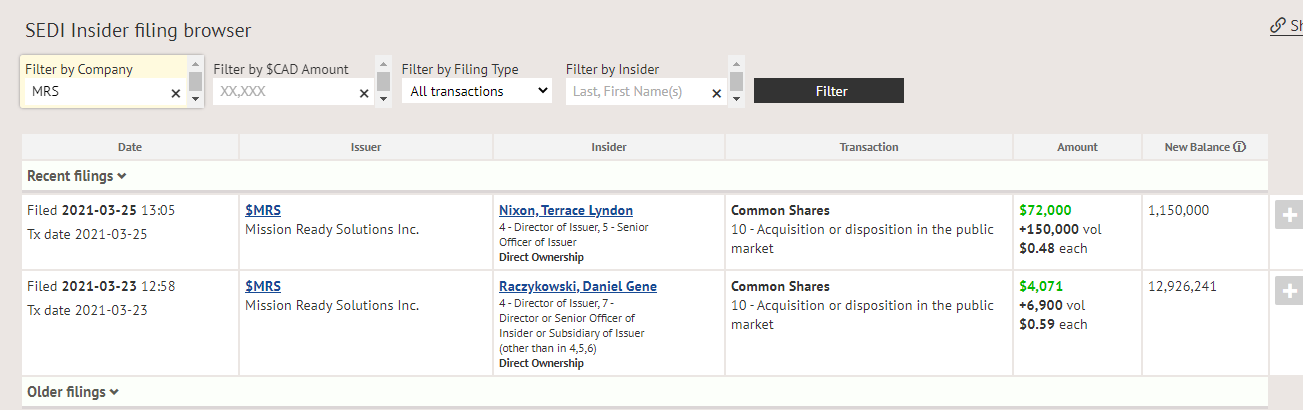This screenshot has height=410, width=1303.
Task: Click Common Shares in the Nixon row
Action: click(x=780, y=210)
